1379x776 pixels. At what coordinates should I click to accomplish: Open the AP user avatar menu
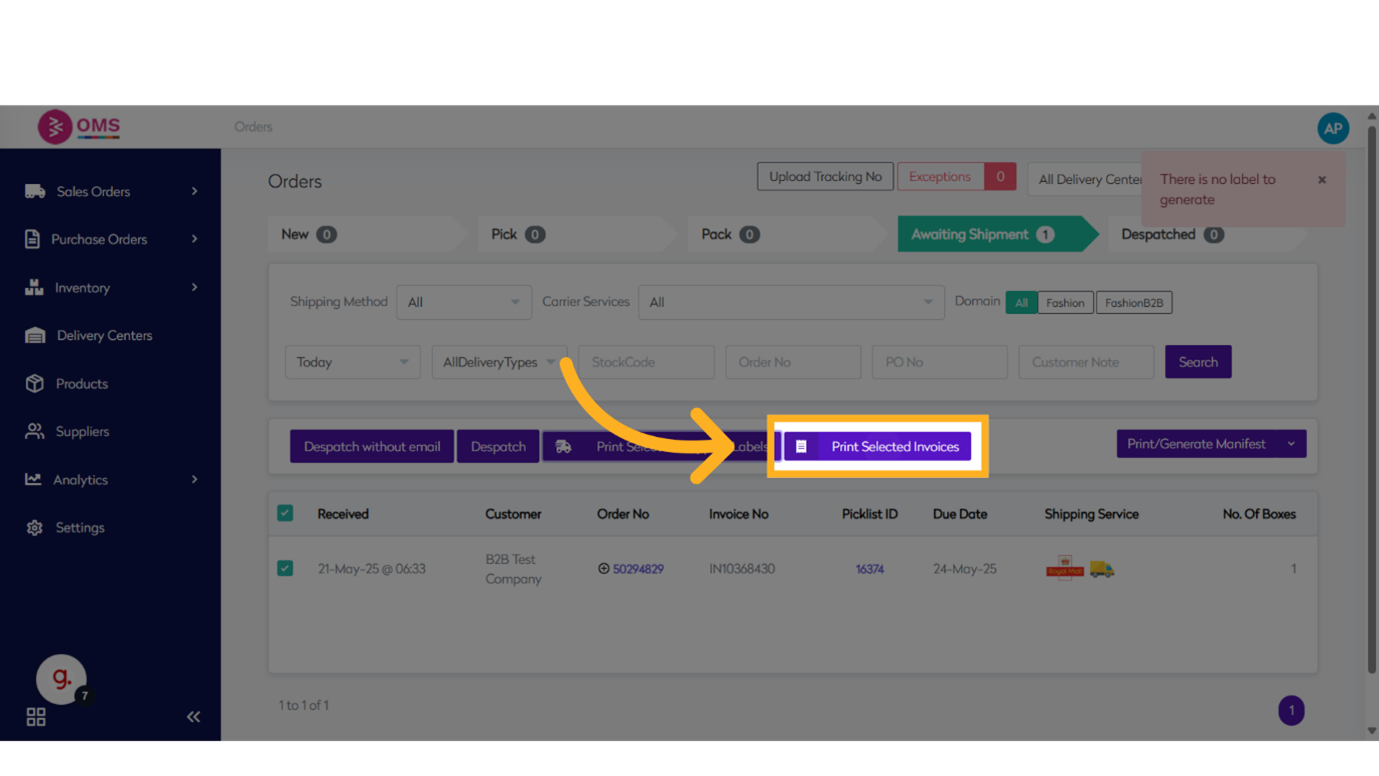(1332, 128)
